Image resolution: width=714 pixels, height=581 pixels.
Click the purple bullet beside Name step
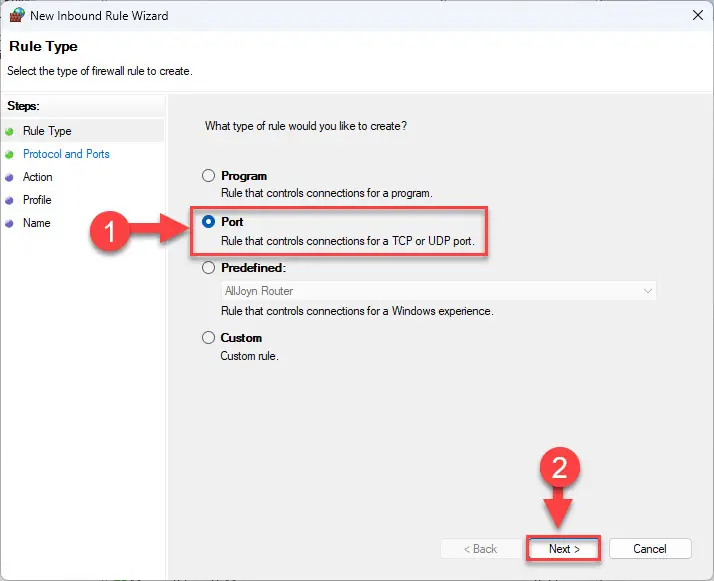click(x=9, y=224)
